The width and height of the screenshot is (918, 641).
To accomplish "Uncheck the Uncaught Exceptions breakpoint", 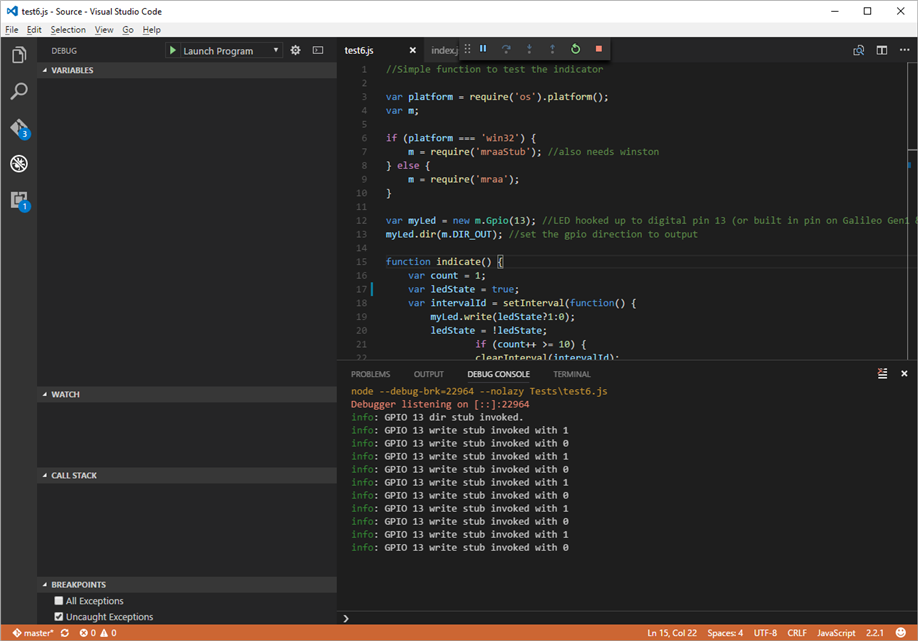I will click(x=59, y=617).
